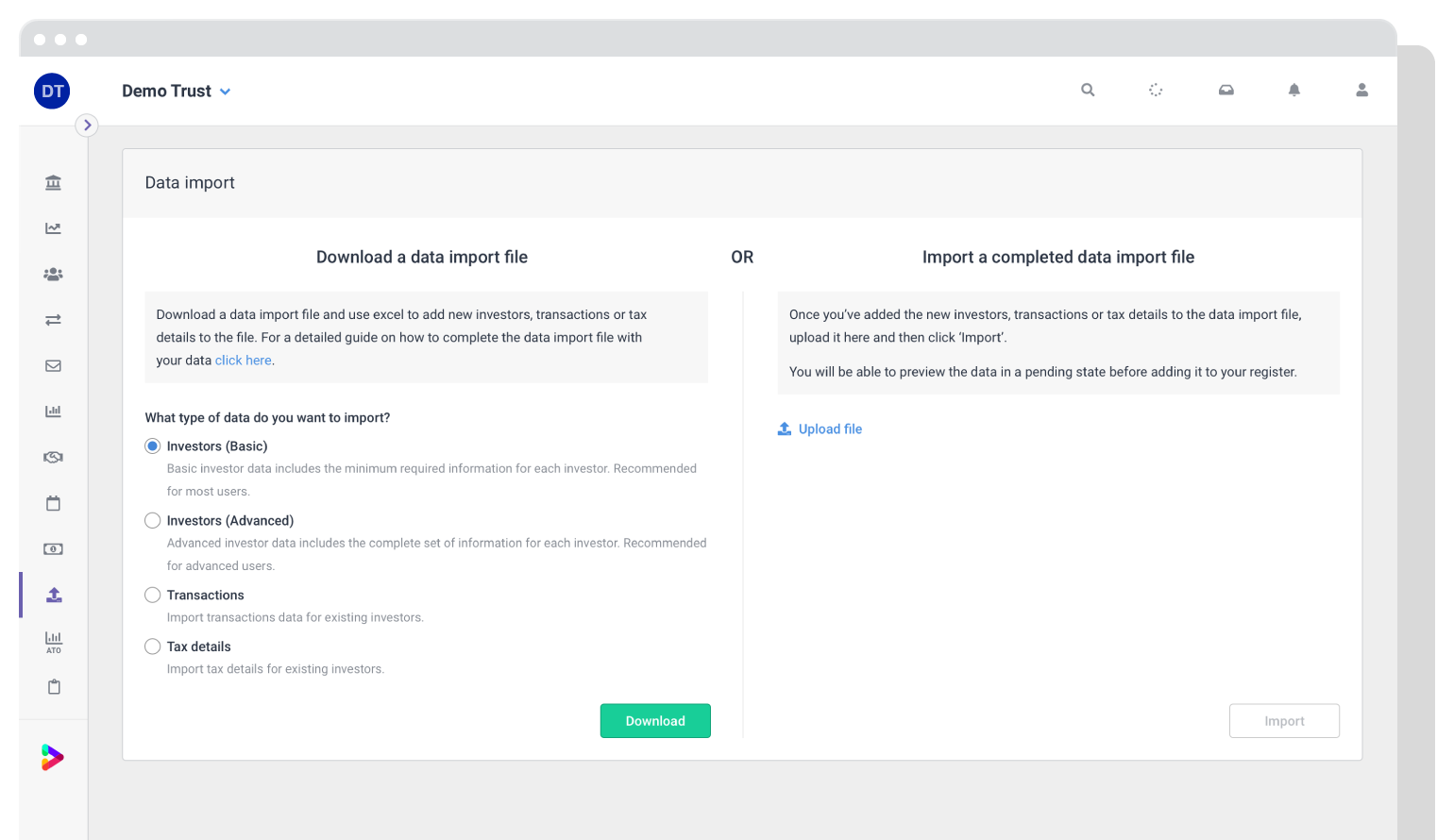Open communications envelope icon in sidebar
The image size is (1454, 840).
tap(53, 365)
